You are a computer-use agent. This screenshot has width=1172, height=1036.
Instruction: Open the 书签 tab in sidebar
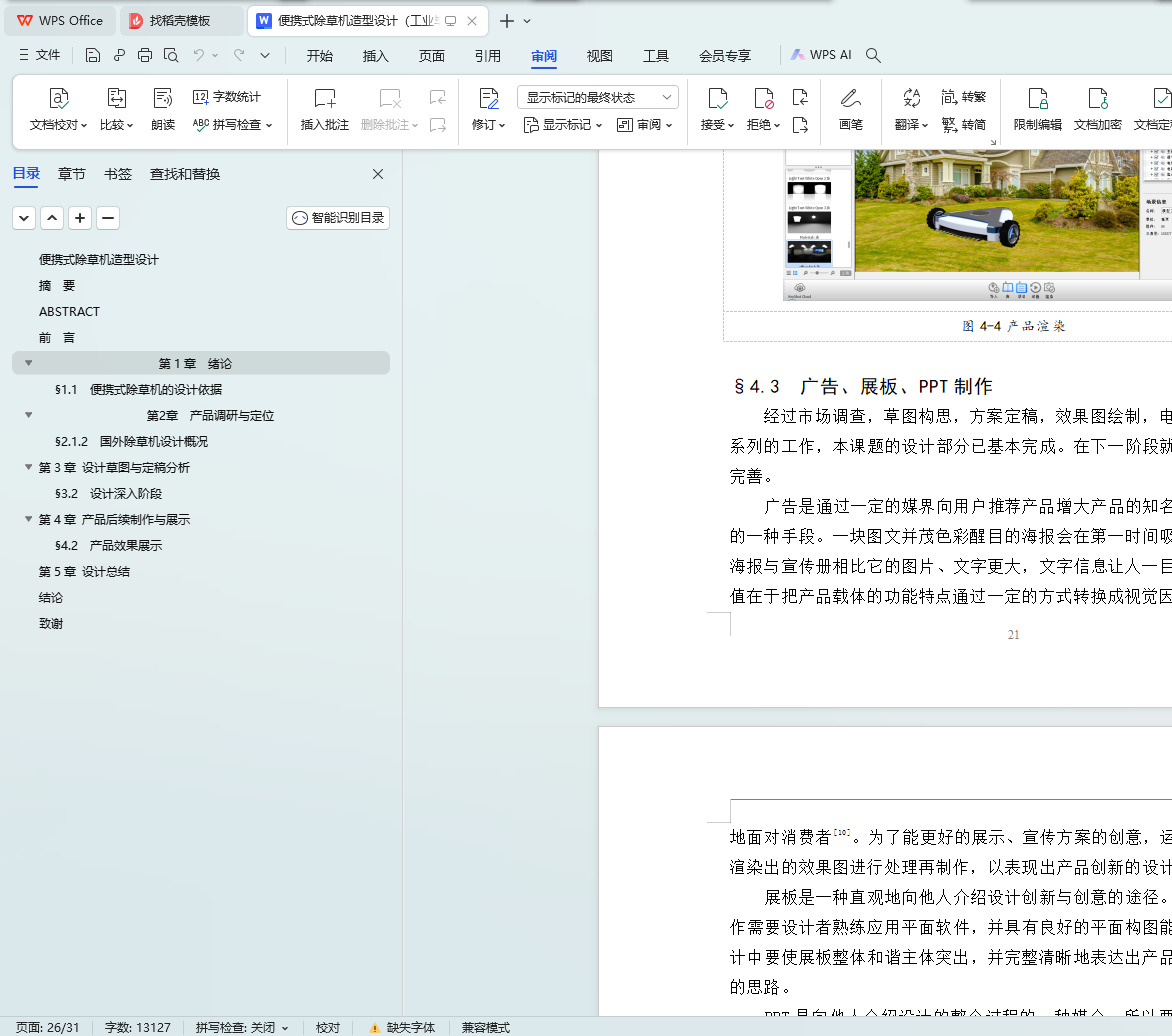tap(118, 174)
